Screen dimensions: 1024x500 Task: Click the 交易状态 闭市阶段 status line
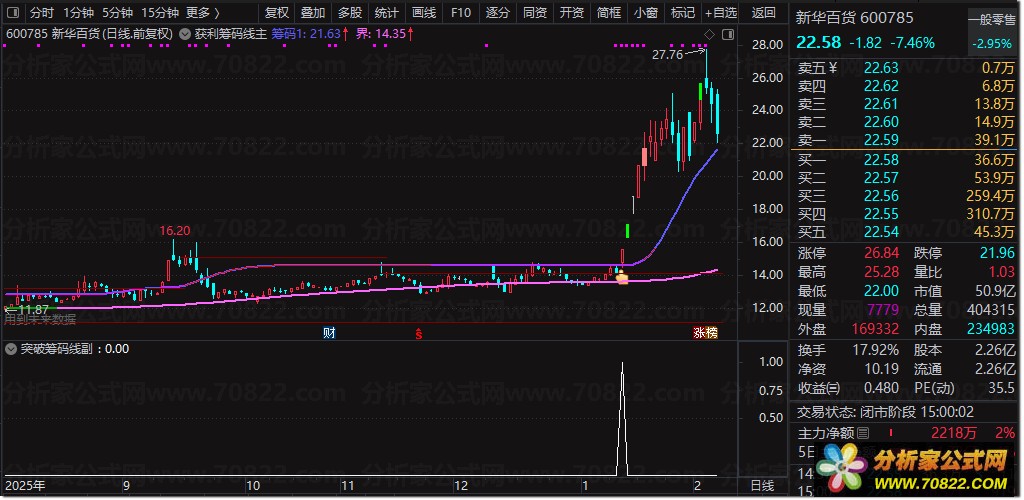[x=885, y=412]
